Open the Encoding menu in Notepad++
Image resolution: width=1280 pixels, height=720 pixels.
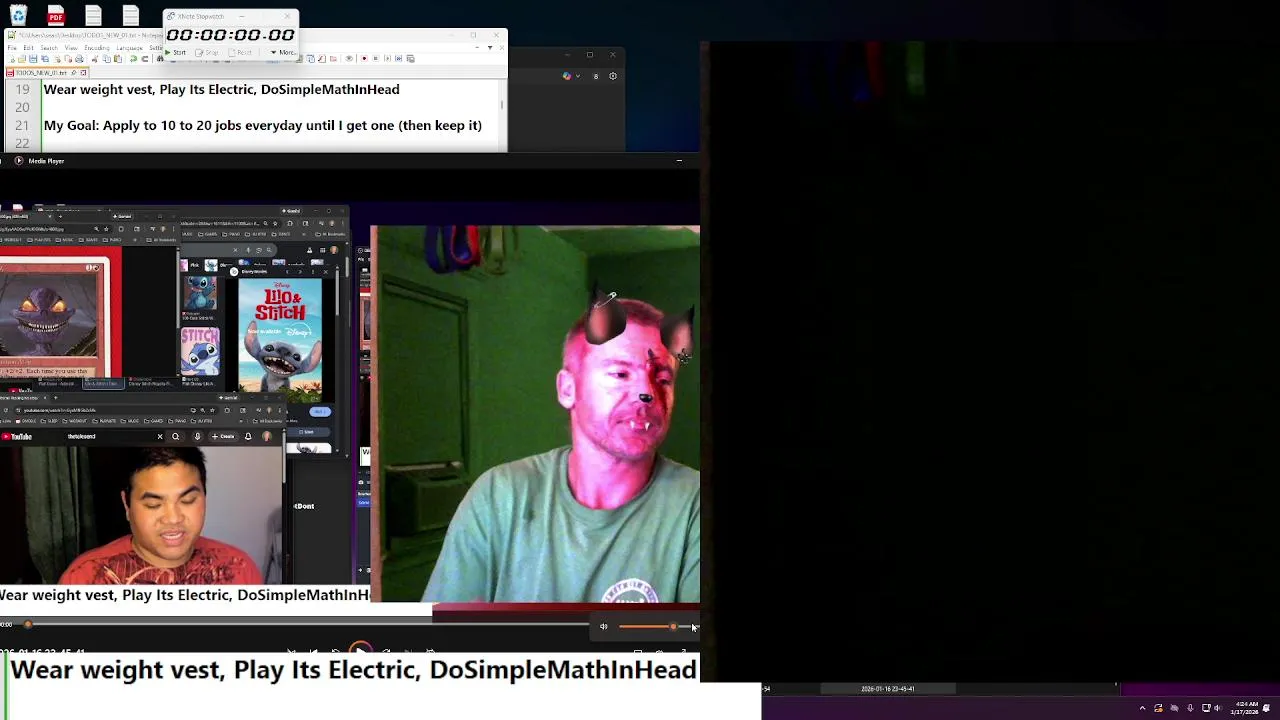pos(97,48)
